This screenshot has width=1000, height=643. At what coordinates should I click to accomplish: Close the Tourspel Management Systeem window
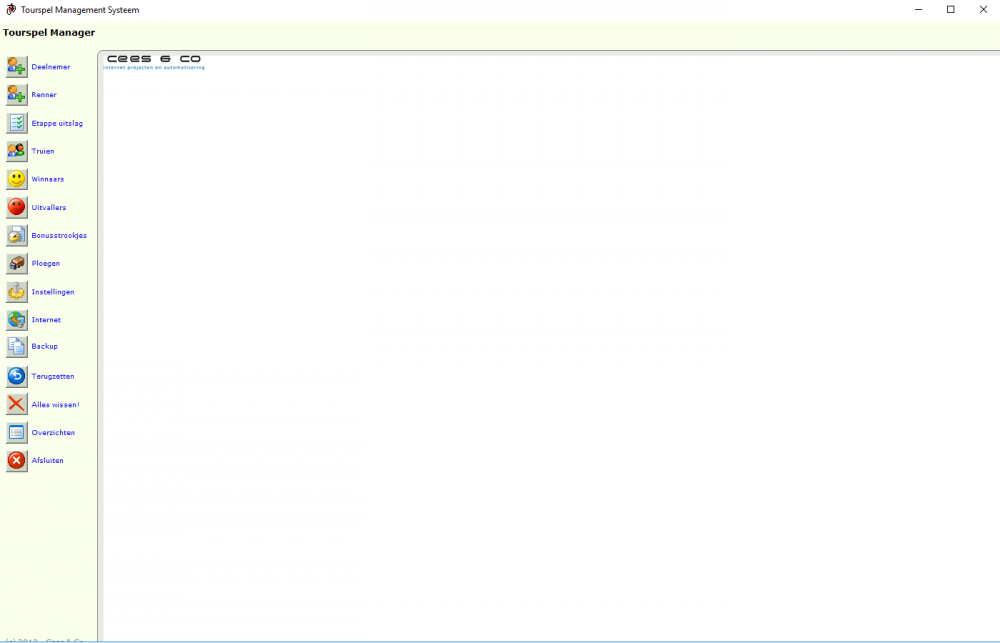[x=983, y=10]
